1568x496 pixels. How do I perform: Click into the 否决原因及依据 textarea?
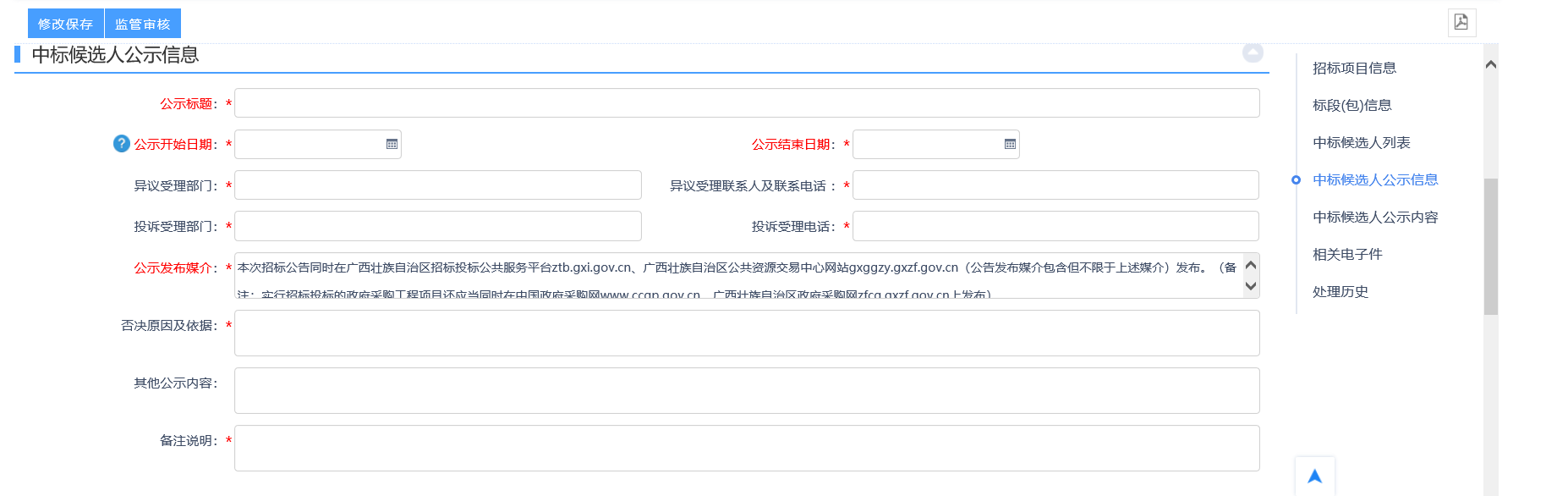(746, 333)
